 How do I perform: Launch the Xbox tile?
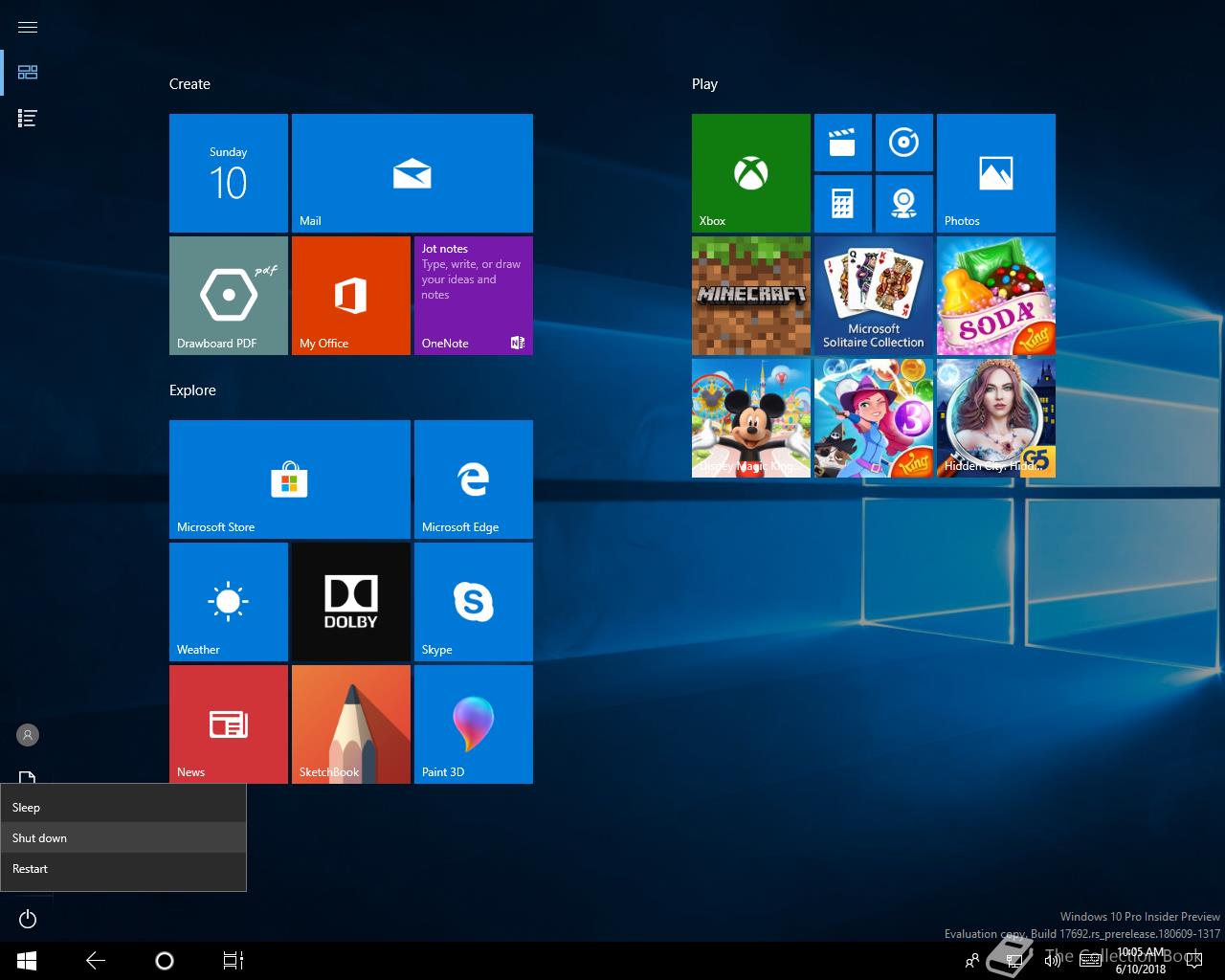point(751,173)
